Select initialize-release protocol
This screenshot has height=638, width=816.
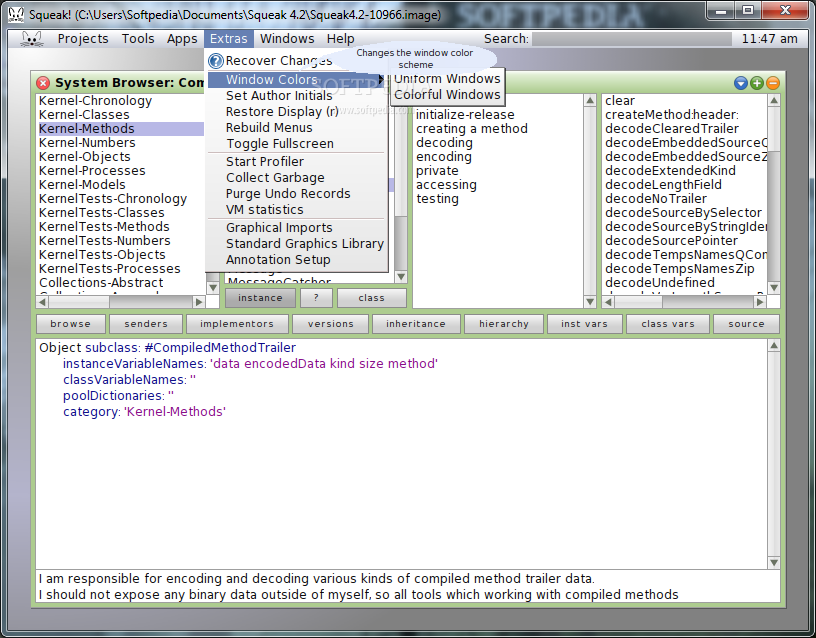click(x=465, y=114)
